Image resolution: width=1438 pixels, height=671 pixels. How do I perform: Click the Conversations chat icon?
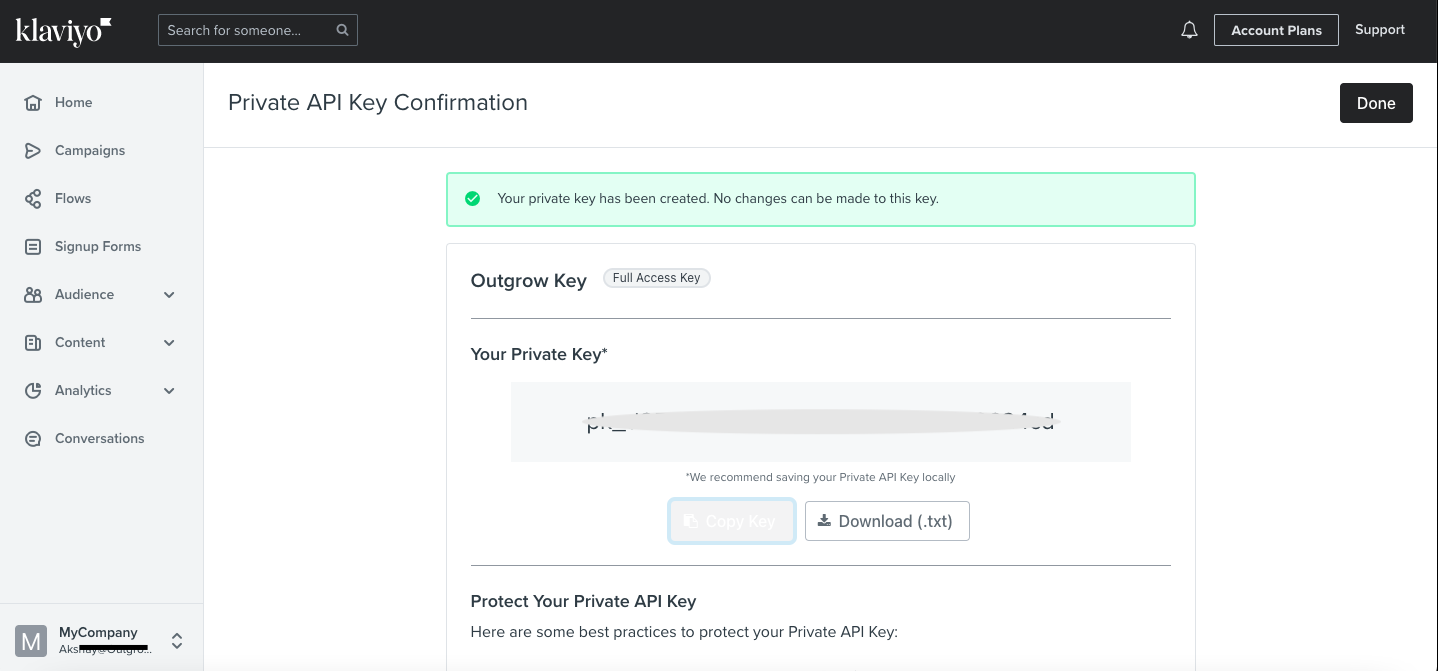(x=33, y=439)
